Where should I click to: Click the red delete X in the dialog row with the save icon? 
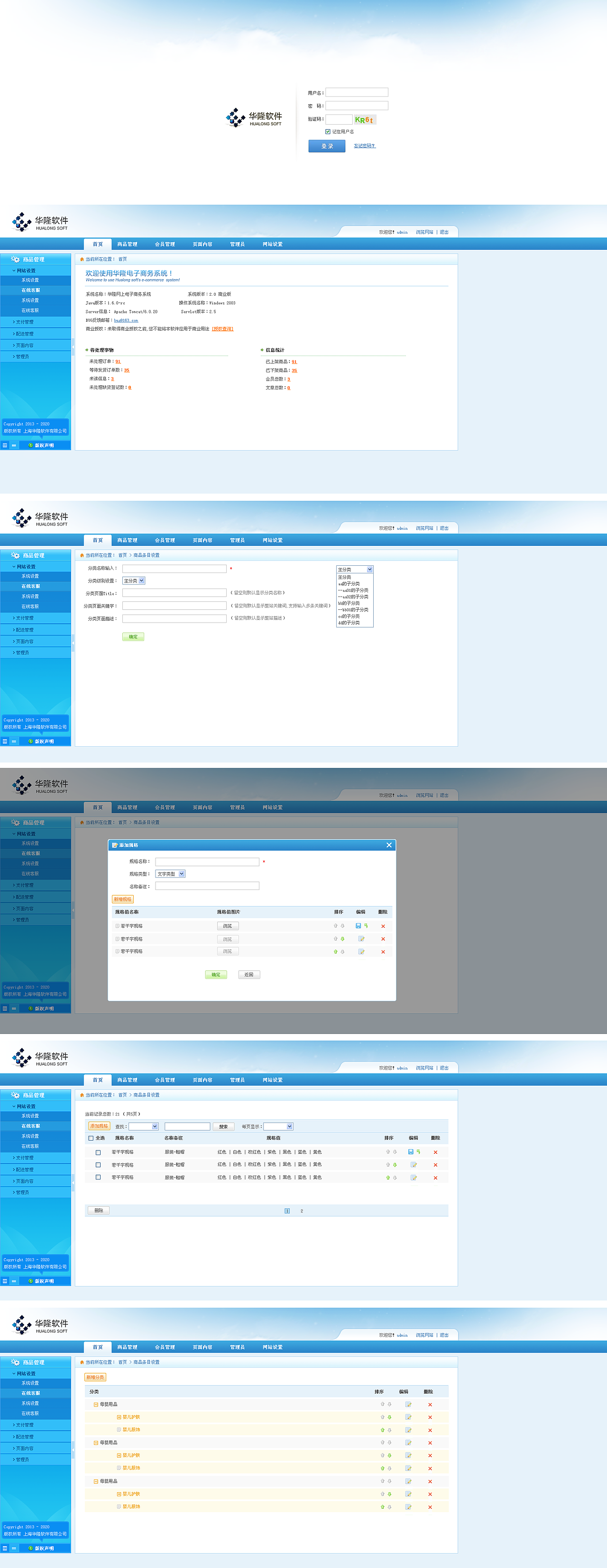click(x=383, y=926)
